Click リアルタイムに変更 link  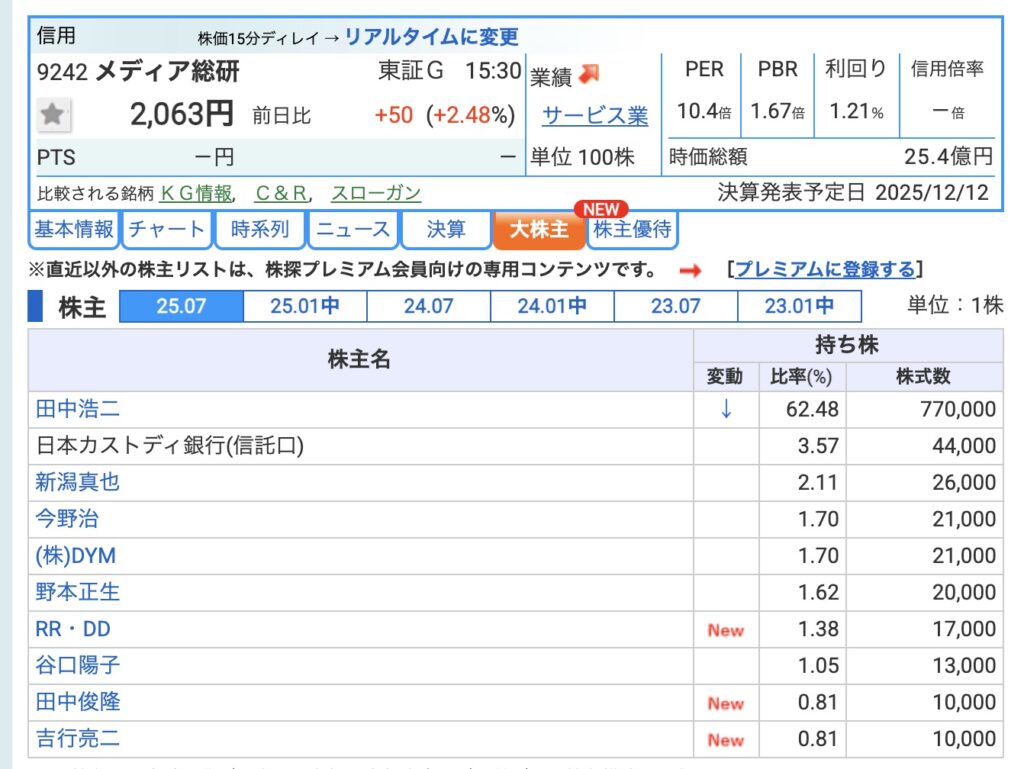click(x=431, y=38)
